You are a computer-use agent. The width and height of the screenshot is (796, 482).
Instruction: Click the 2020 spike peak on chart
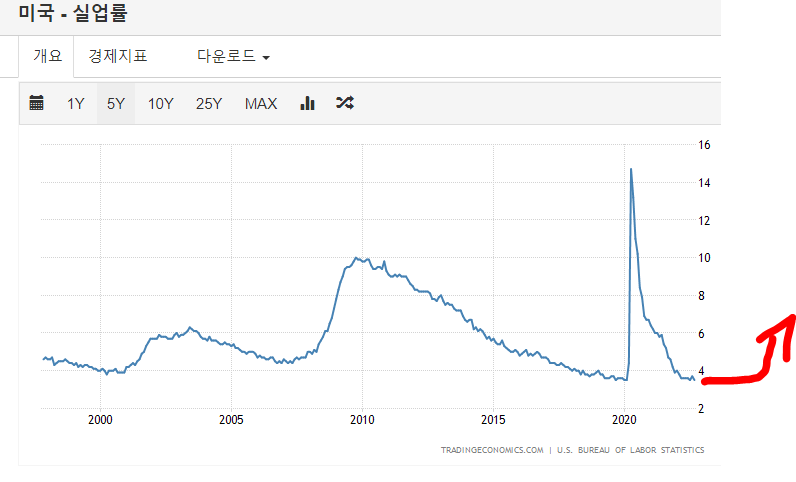point(631,169)
